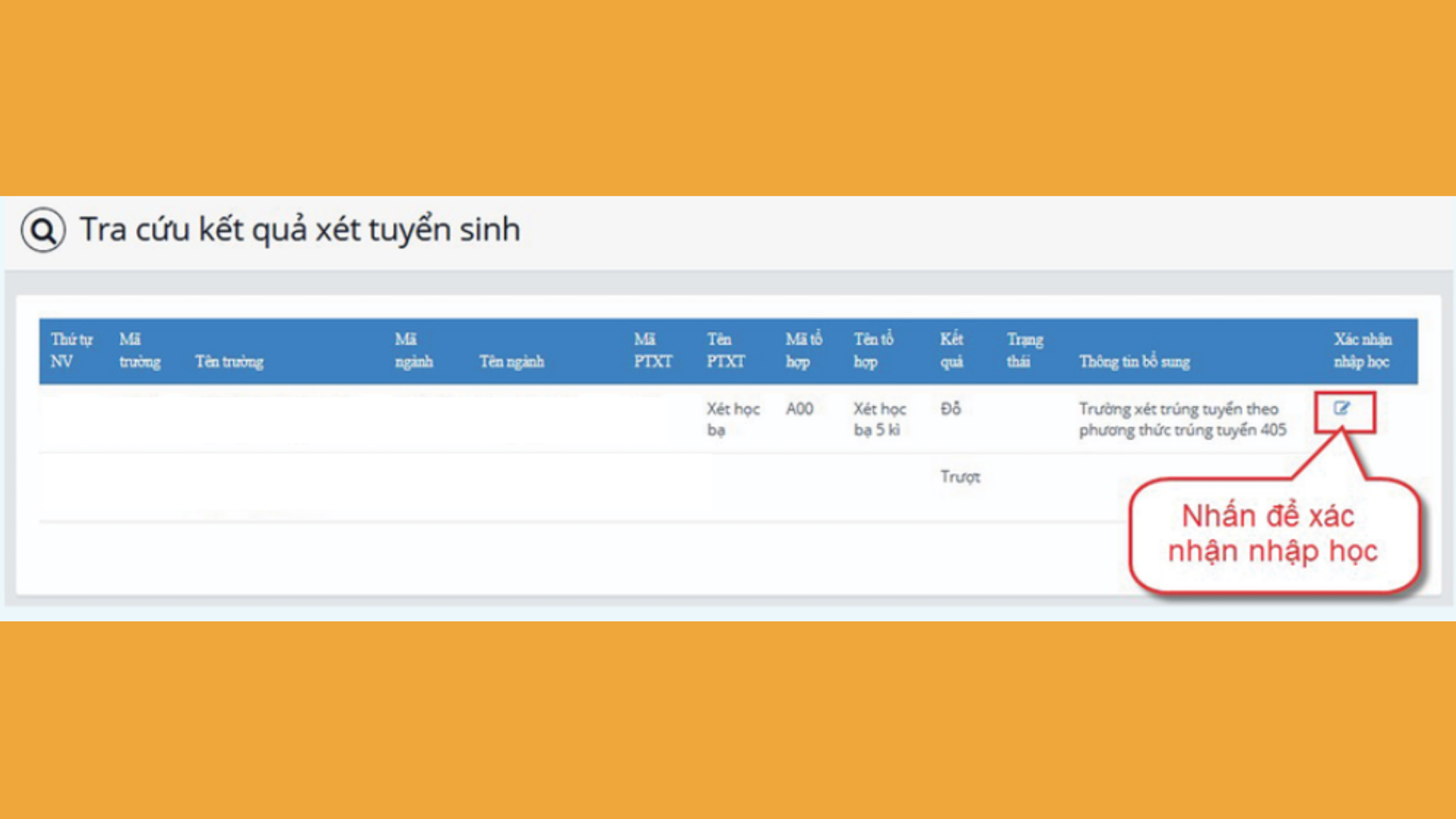Select the 'Đỗ' result cell
This screenshot has height=819, width=1456.
(951, 409)
